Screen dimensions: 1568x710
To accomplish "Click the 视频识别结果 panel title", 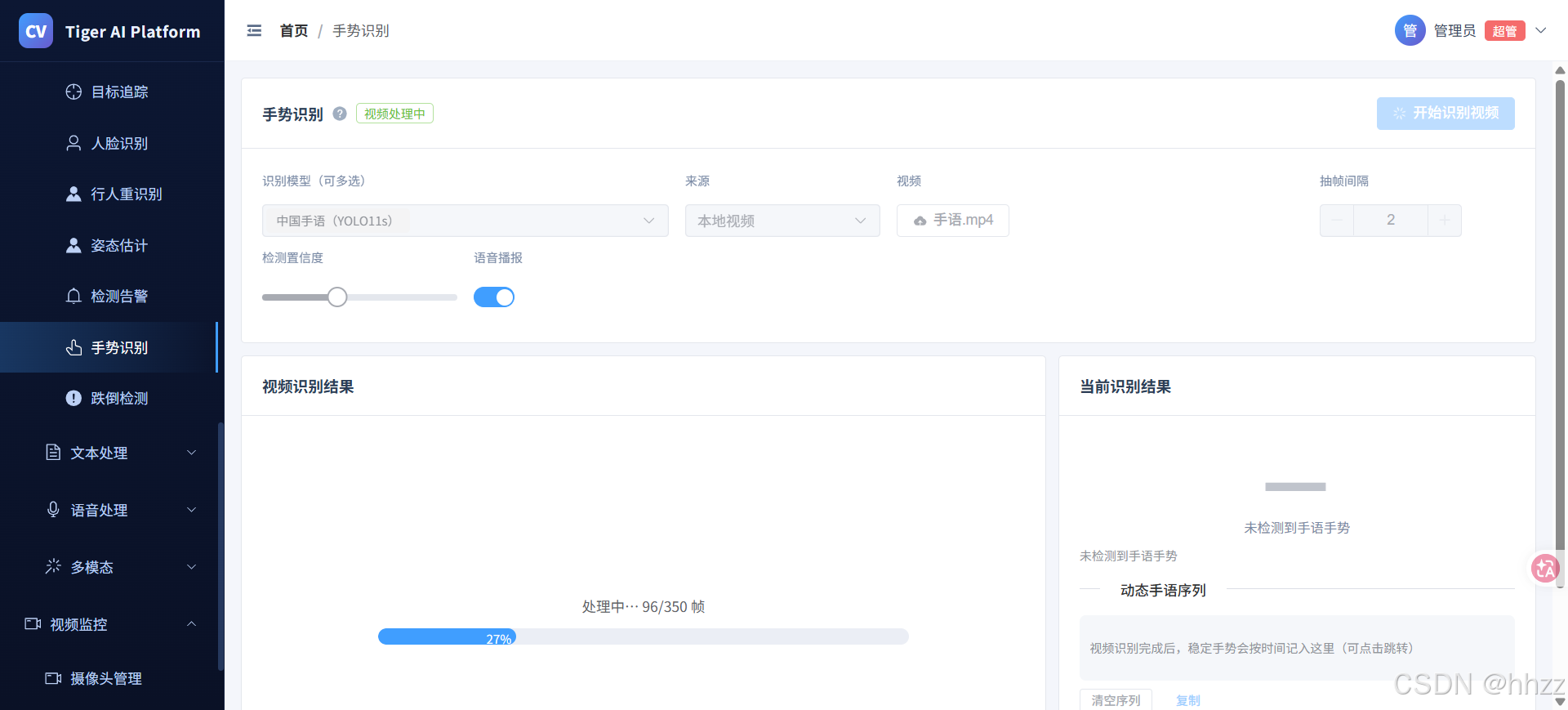I will (308, 386).
